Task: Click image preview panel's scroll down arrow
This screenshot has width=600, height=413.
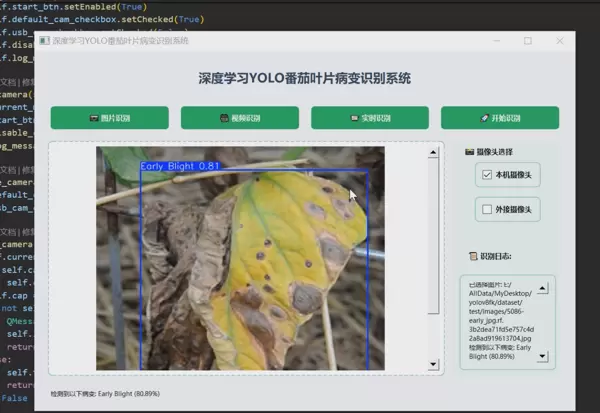Action: [x=432, y=365]
